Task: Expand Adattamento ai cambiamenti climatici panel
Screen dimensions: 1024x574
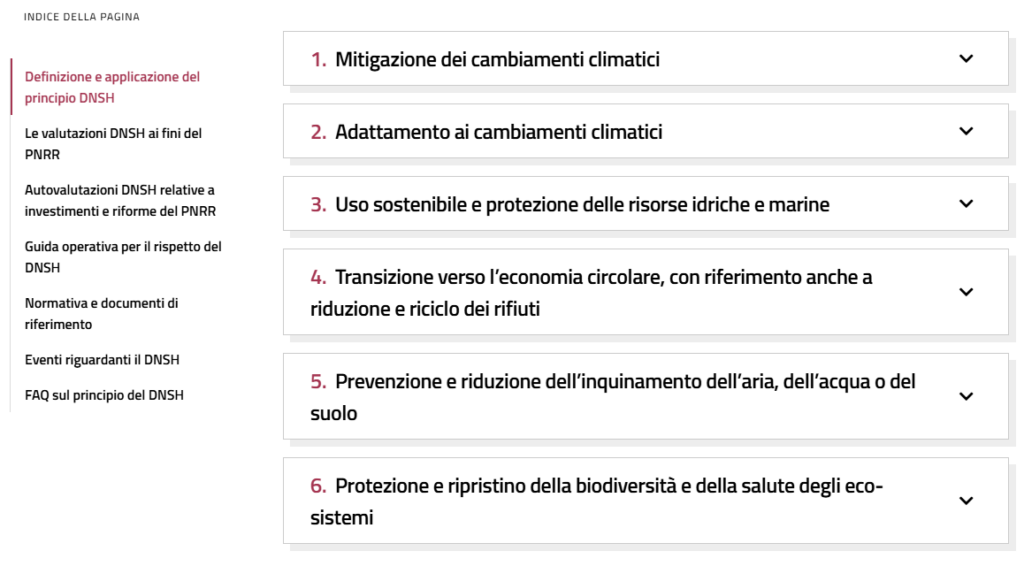Action: (498, 132)
